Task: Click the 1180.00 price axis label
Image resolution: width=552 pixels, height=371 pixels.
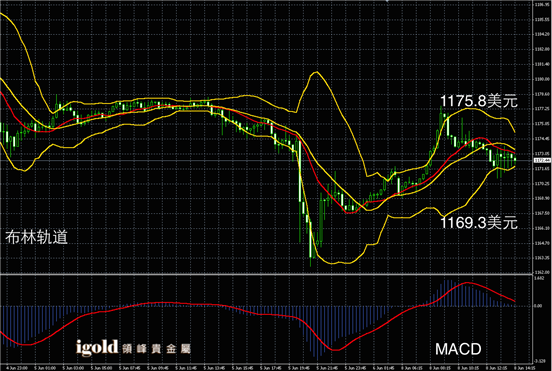Action: (x=542, y=79)
